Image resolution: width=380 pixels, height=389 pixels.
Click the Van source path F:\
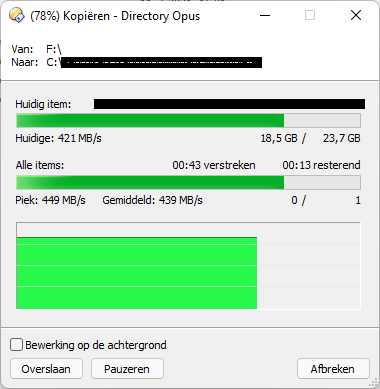(54, 49)
